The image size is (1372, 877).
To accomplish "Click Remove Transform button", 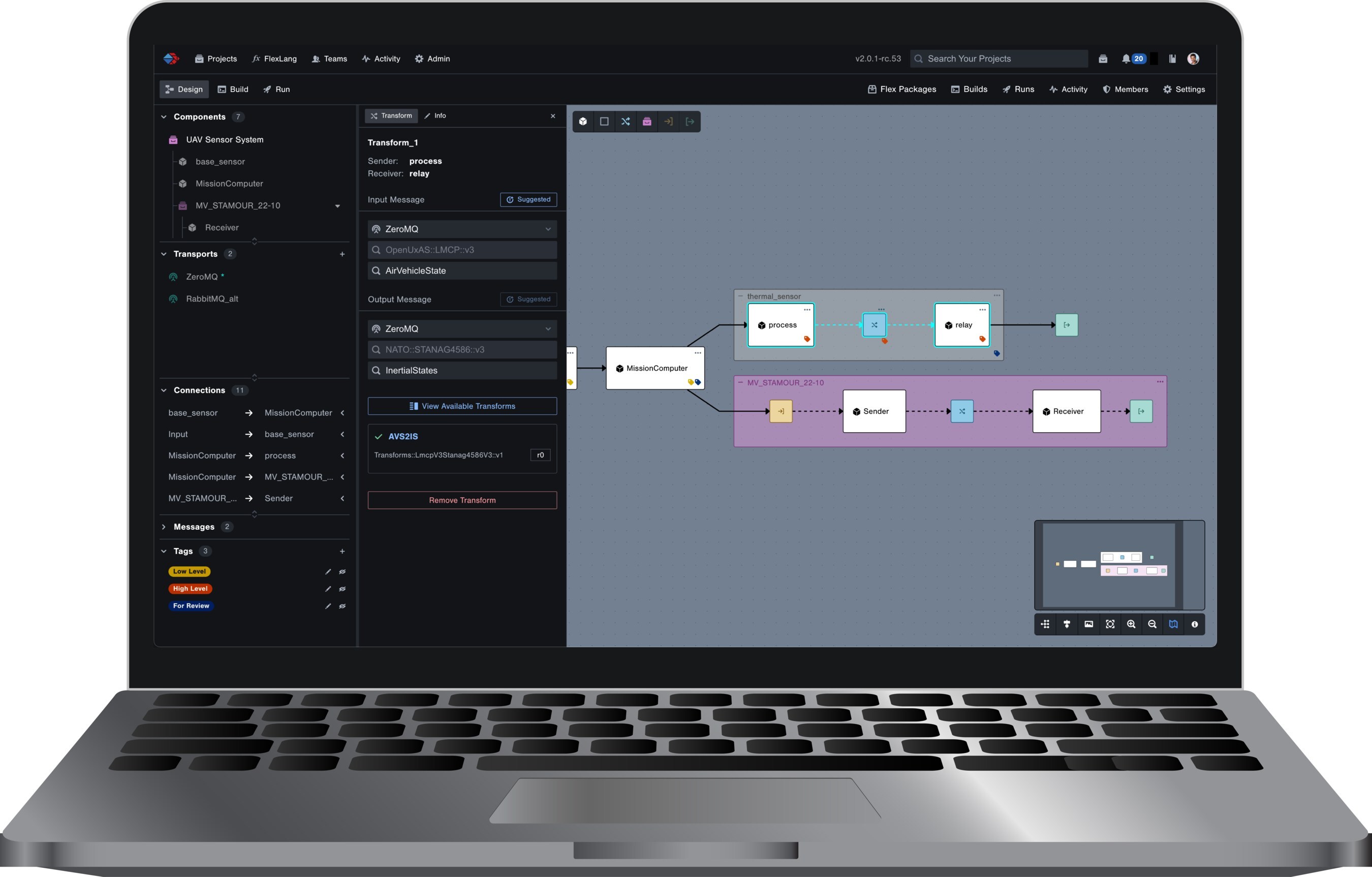I will pyautogui.click(x=462, y=501).
